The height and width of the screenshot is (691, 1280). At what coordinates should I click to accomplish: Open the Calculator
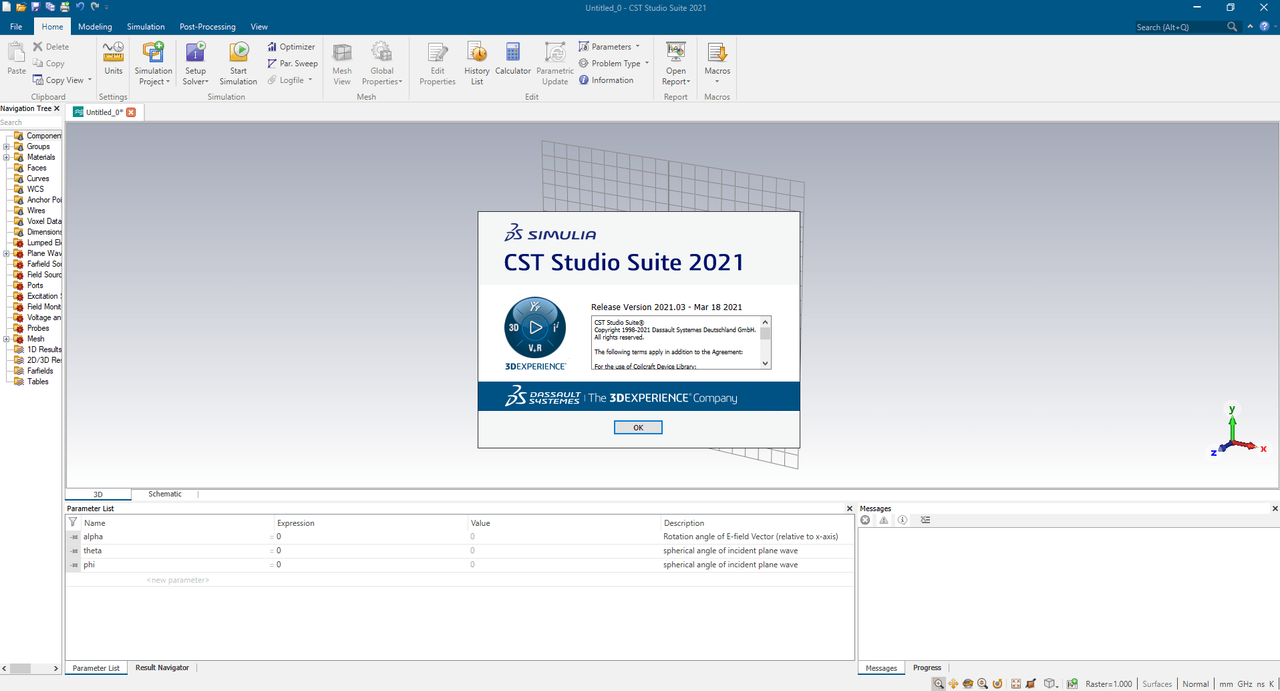pyautogui.click(x=513, y=58)
